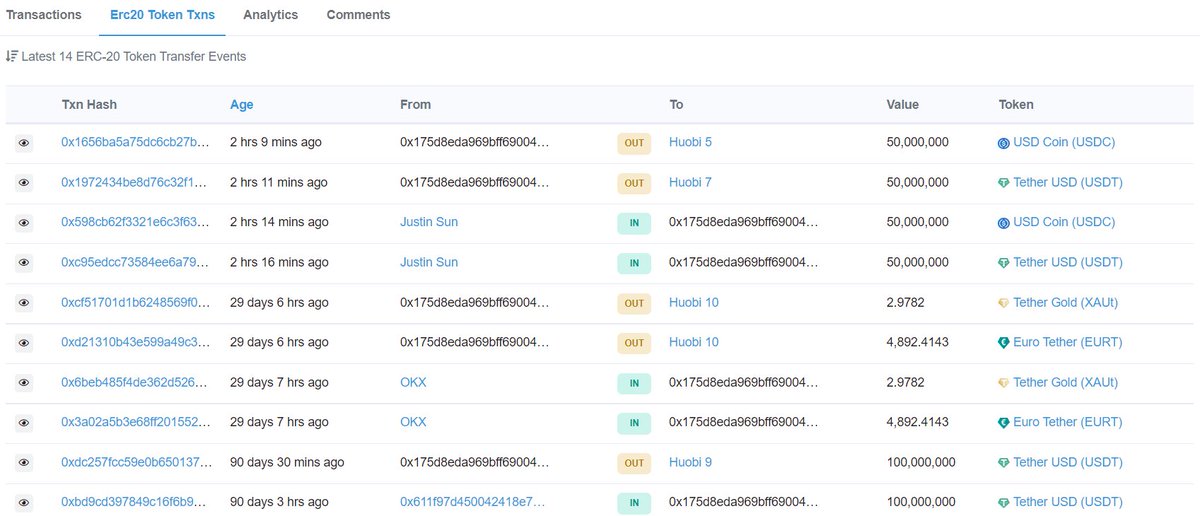Viewport: 1200px width, 516px height.
Task: Select the 90 days 30 mins ago age cell
Action: (x=287, y=462)
